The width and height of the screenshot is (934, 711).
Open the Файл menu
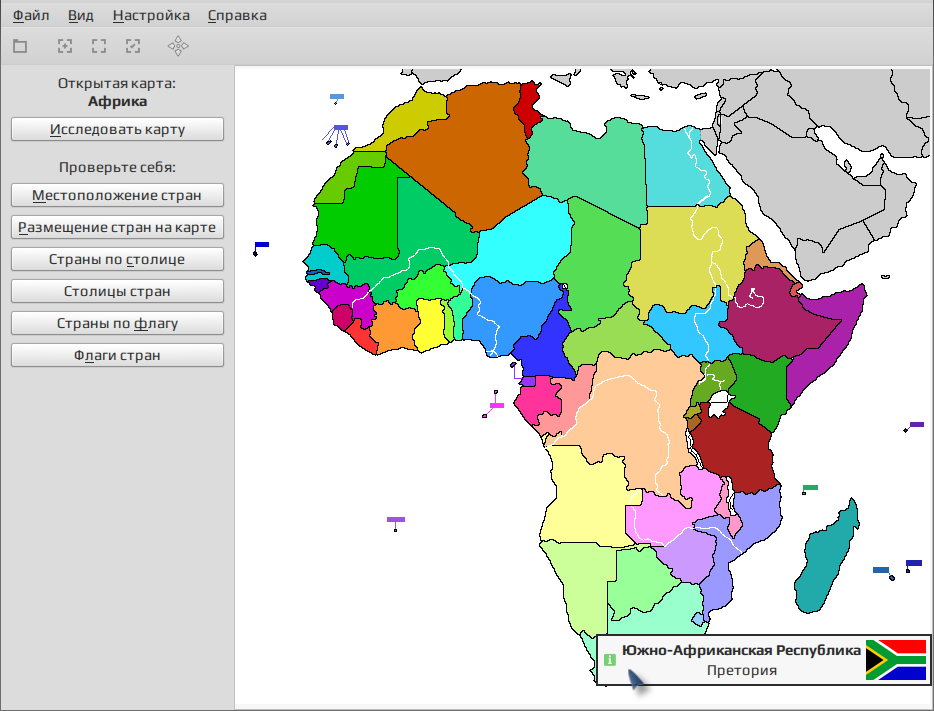pyautogui.click(x=31, y=15)
